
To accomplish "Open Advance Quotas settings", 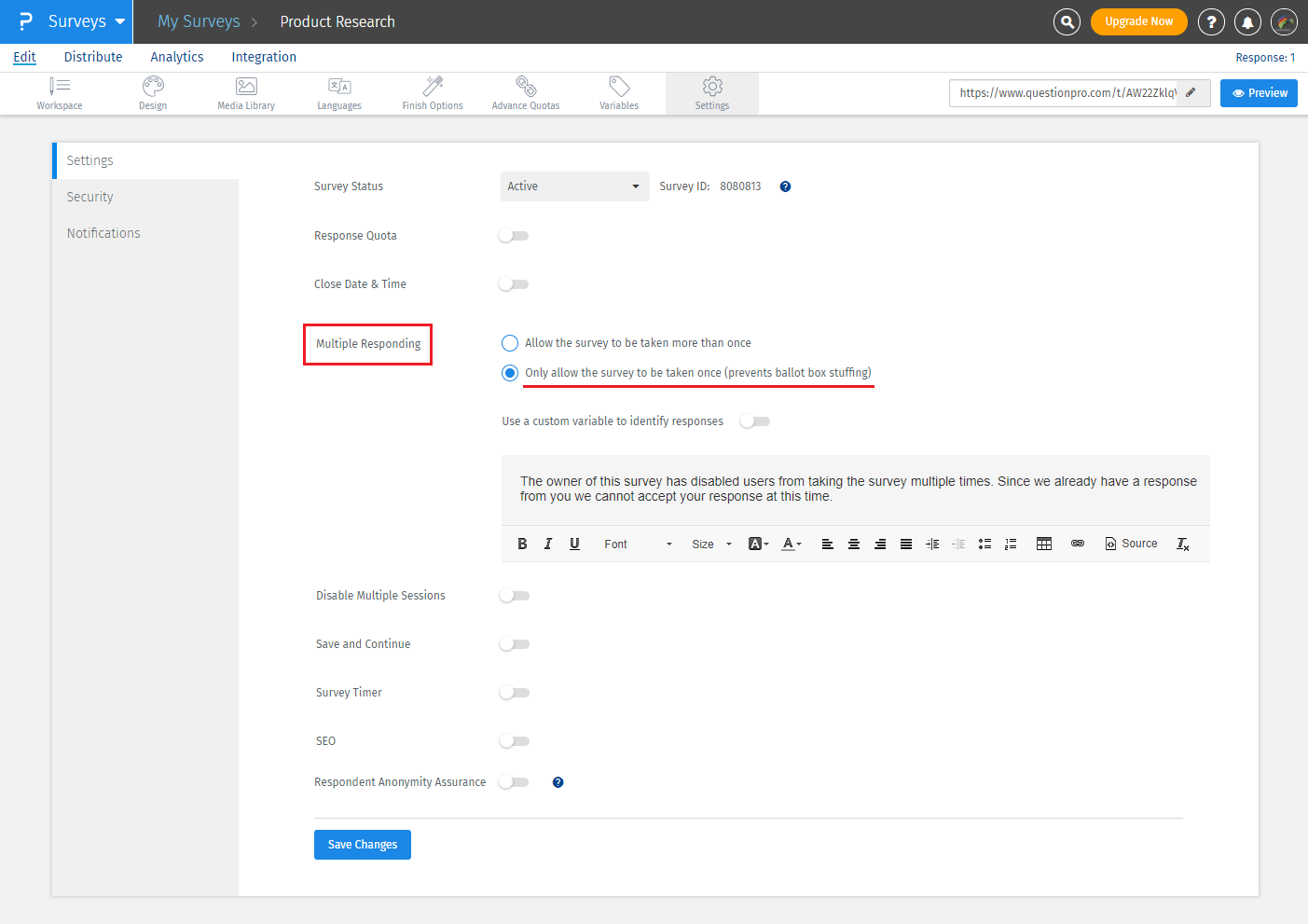I will [525, 92].
